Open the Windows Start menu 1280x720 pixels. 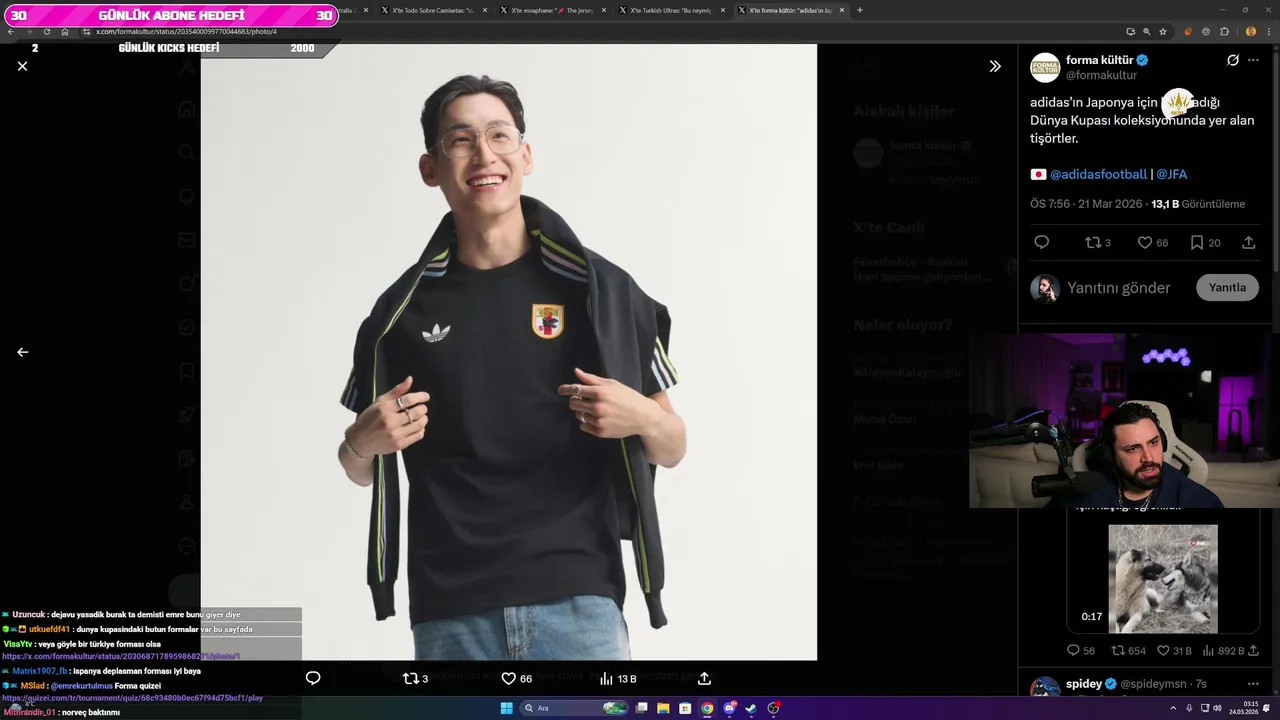506,708
